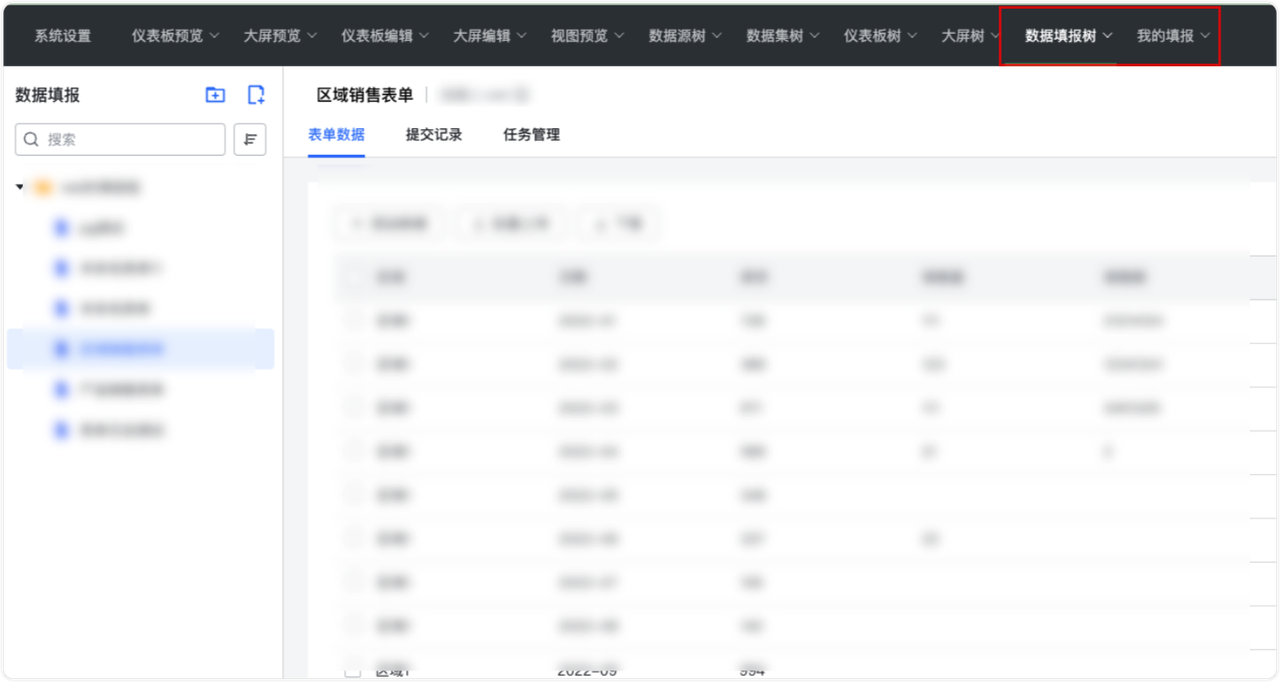This screenshot has height=682, width=1280.
Task: Click inside the tree search input field
Action: click(x=120, y=139)
